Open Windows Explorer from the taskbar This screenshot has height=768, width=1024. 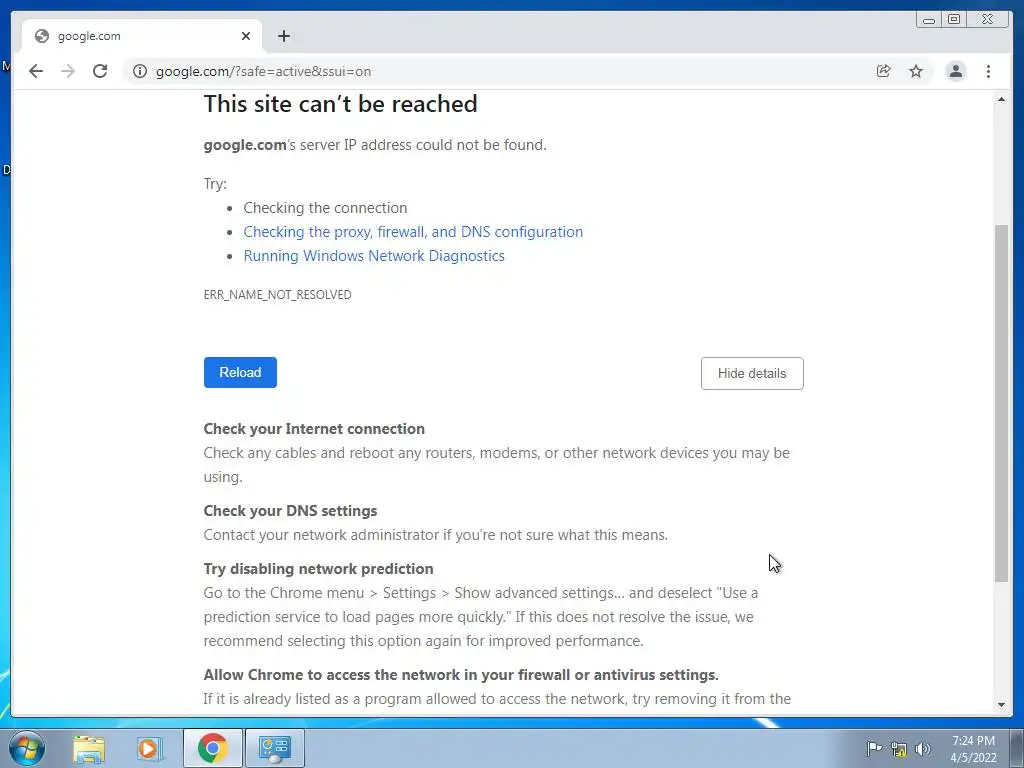tap(89, 749)
